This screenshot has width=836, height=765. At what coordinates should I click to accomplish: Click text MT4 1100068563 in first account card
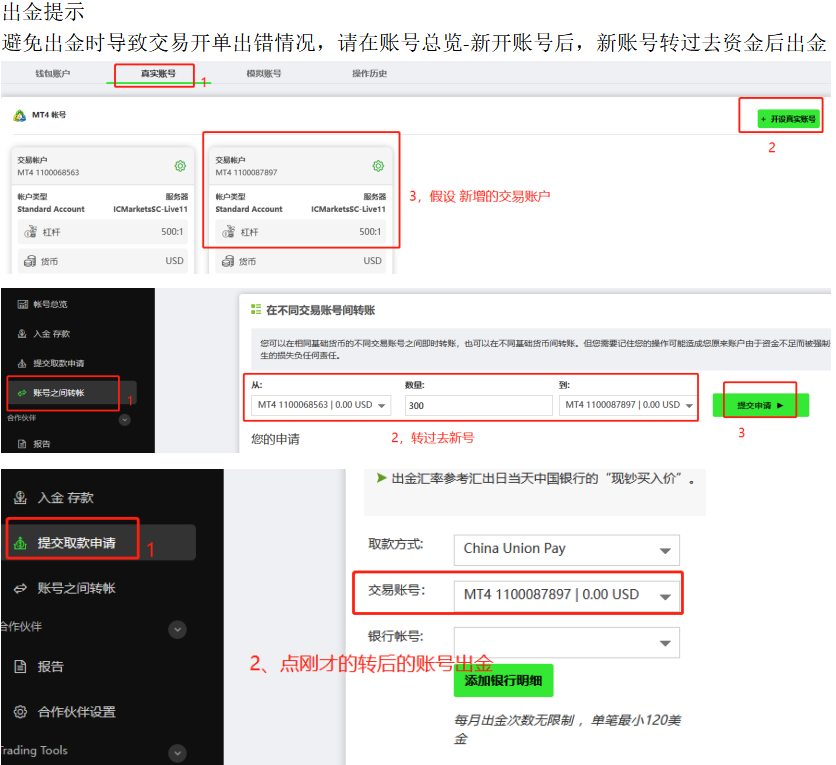[48, 173]
